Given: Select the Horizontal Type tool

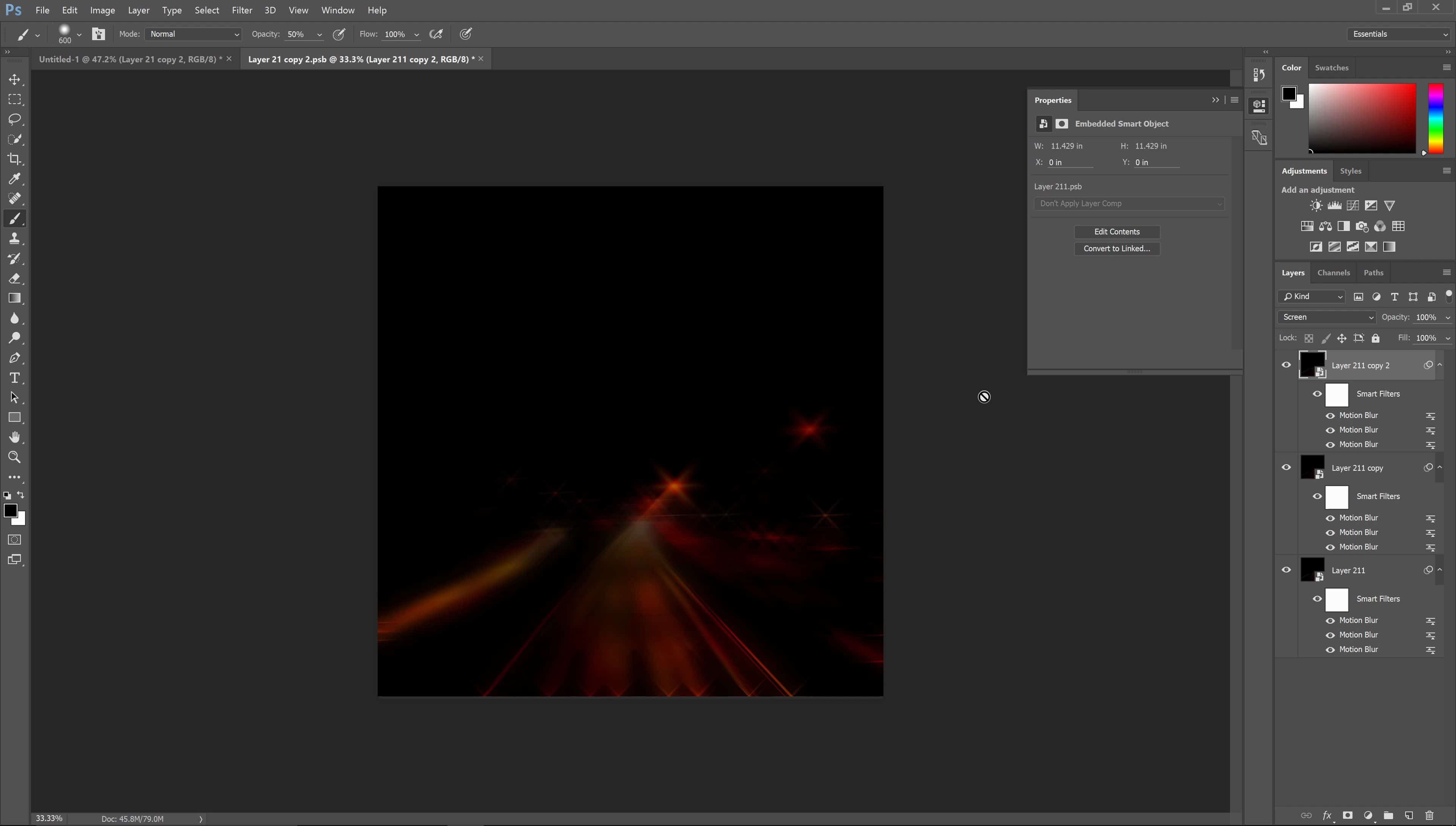Looking at the screenshot, I should pos(15,378).
